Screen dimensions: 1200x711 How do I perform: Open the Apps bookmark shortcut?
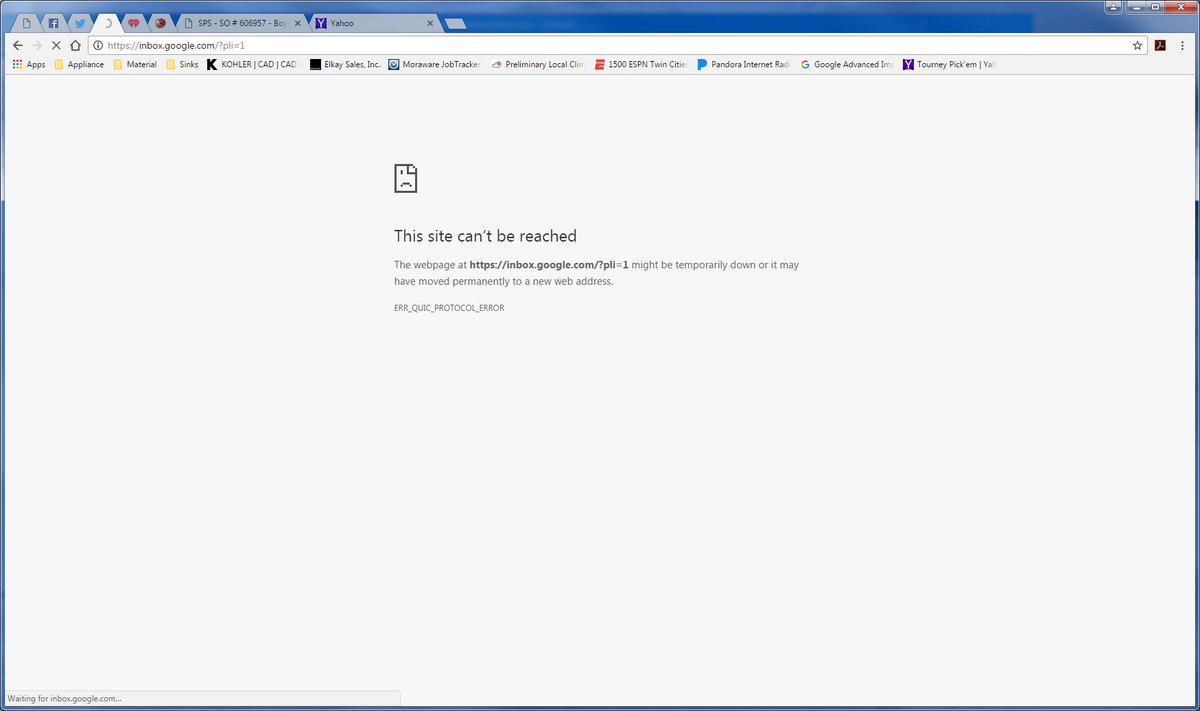click(29, 64)
